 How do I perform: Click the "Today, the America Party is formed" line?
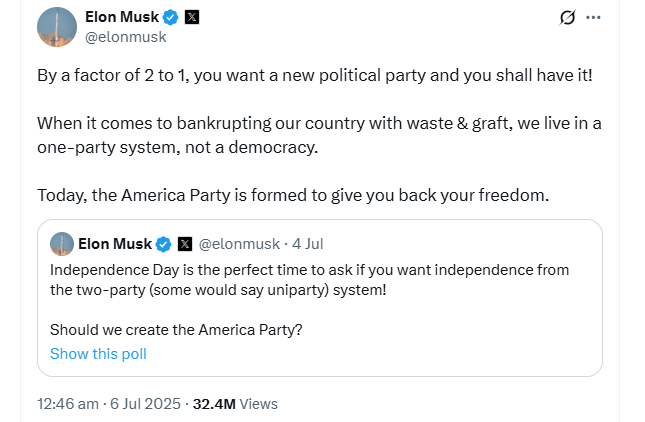pyautogui.click(x=294, y=194)
